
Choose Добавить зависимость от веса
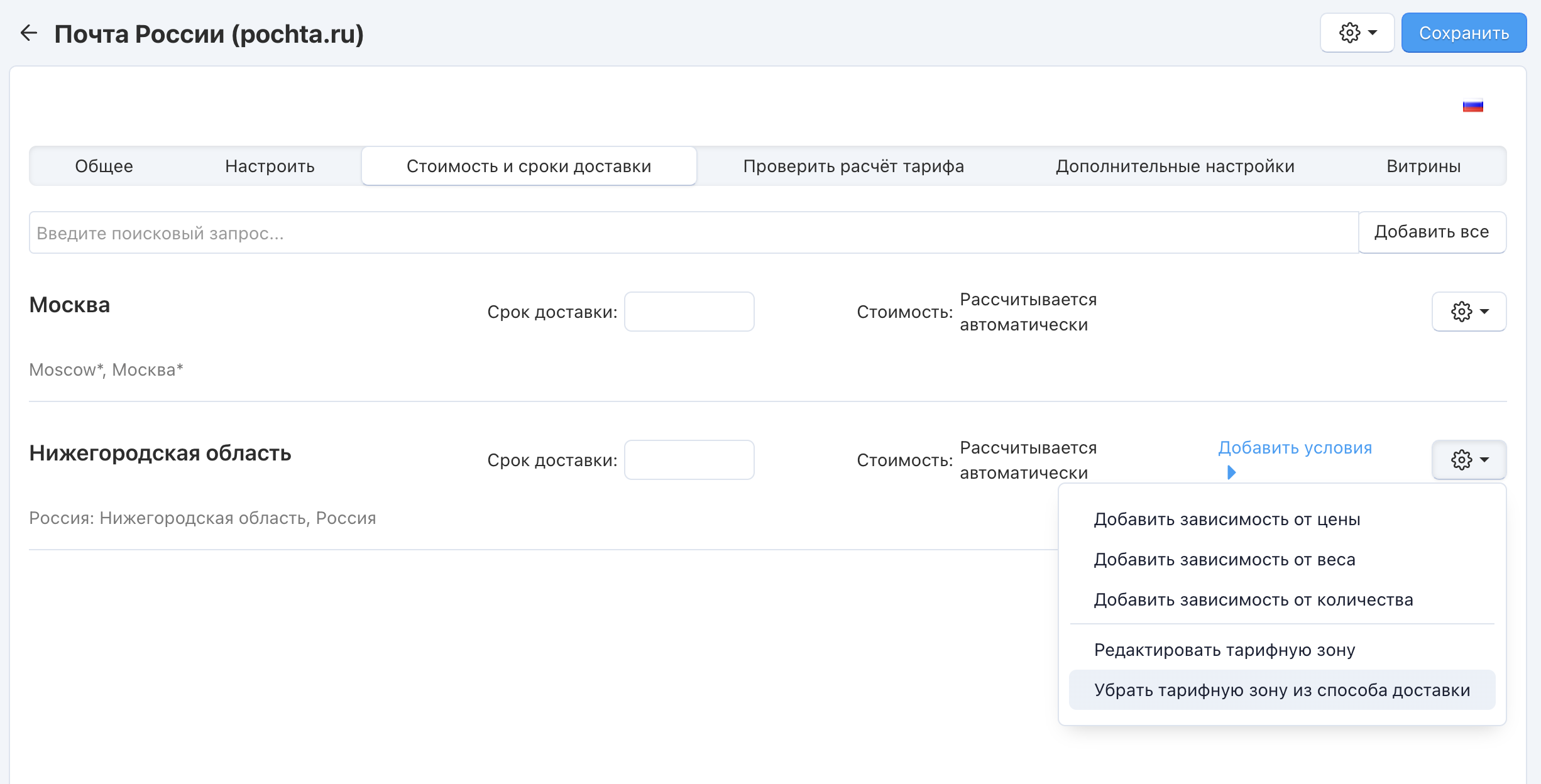point(1224,560)
